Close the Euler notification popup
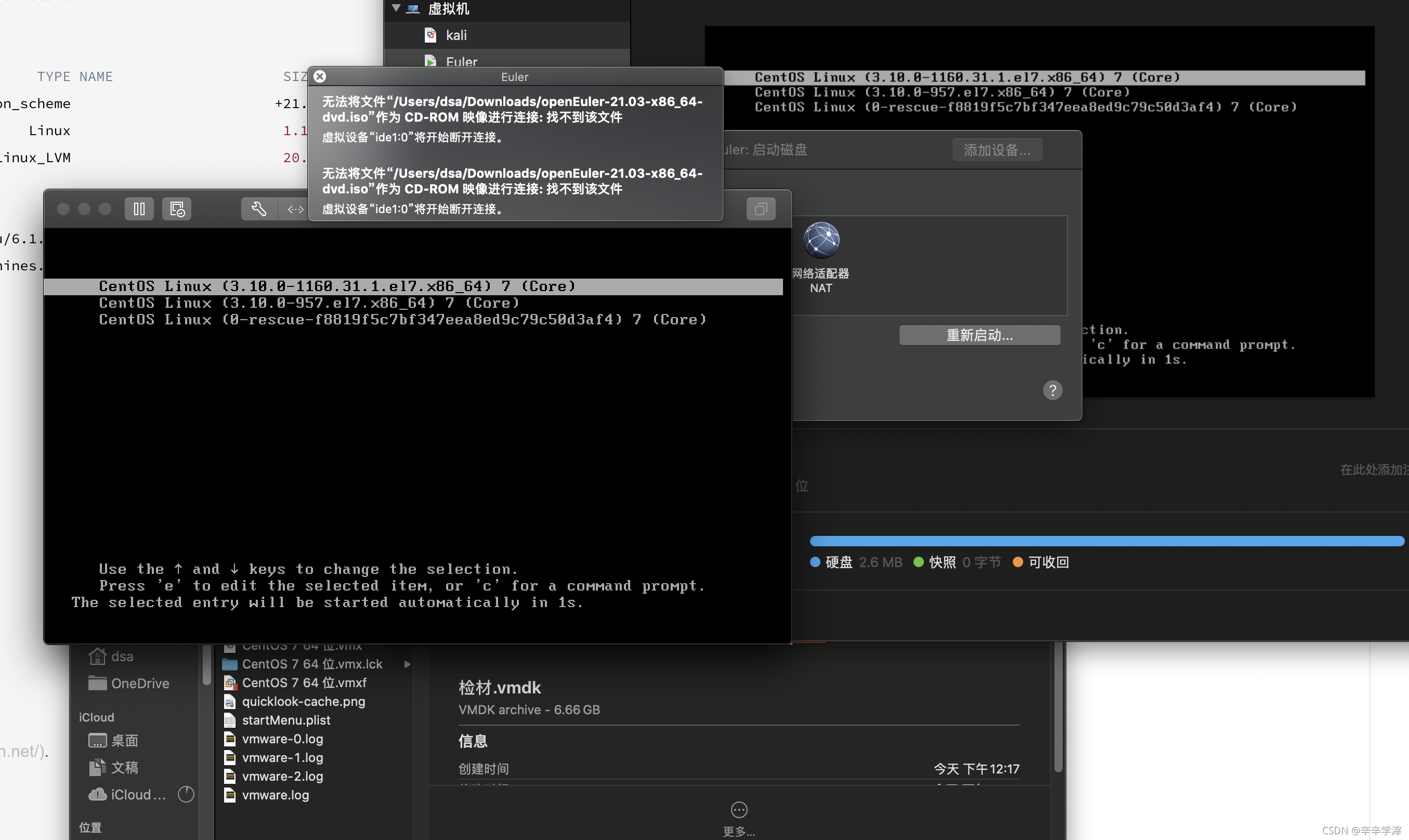This screenshot has height=840, width=1409. (320, 76)
